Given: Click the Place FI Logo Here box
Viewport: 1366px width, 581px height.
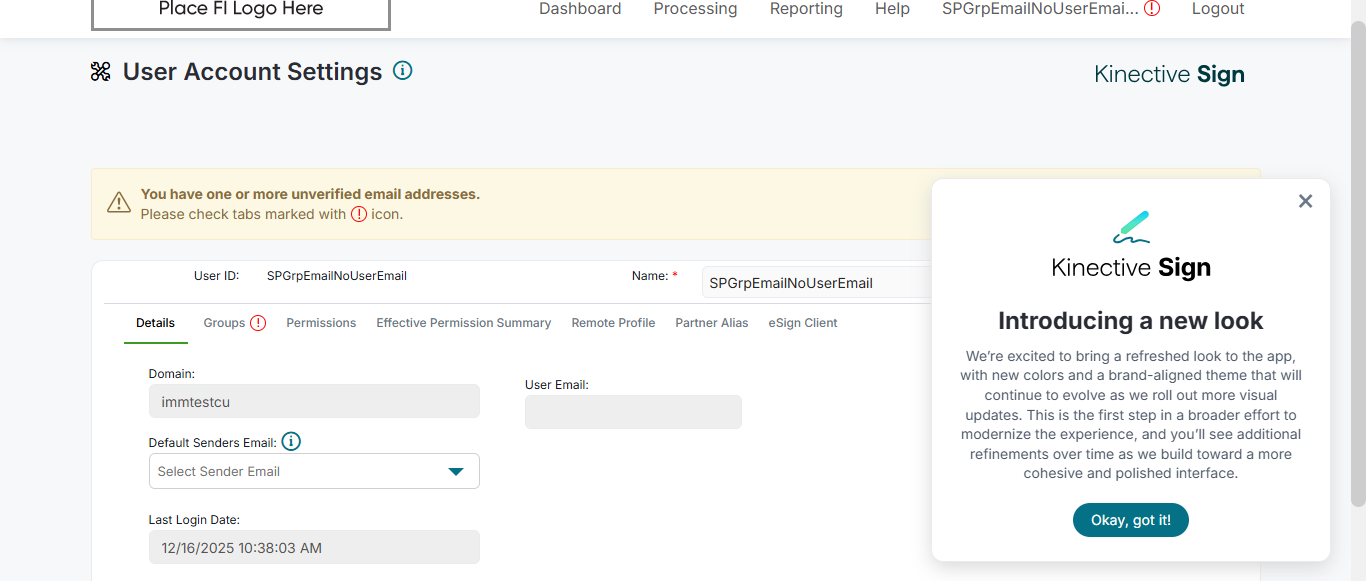Looking at the screenshot, I should pyautogui.click(x=241, y=12).
